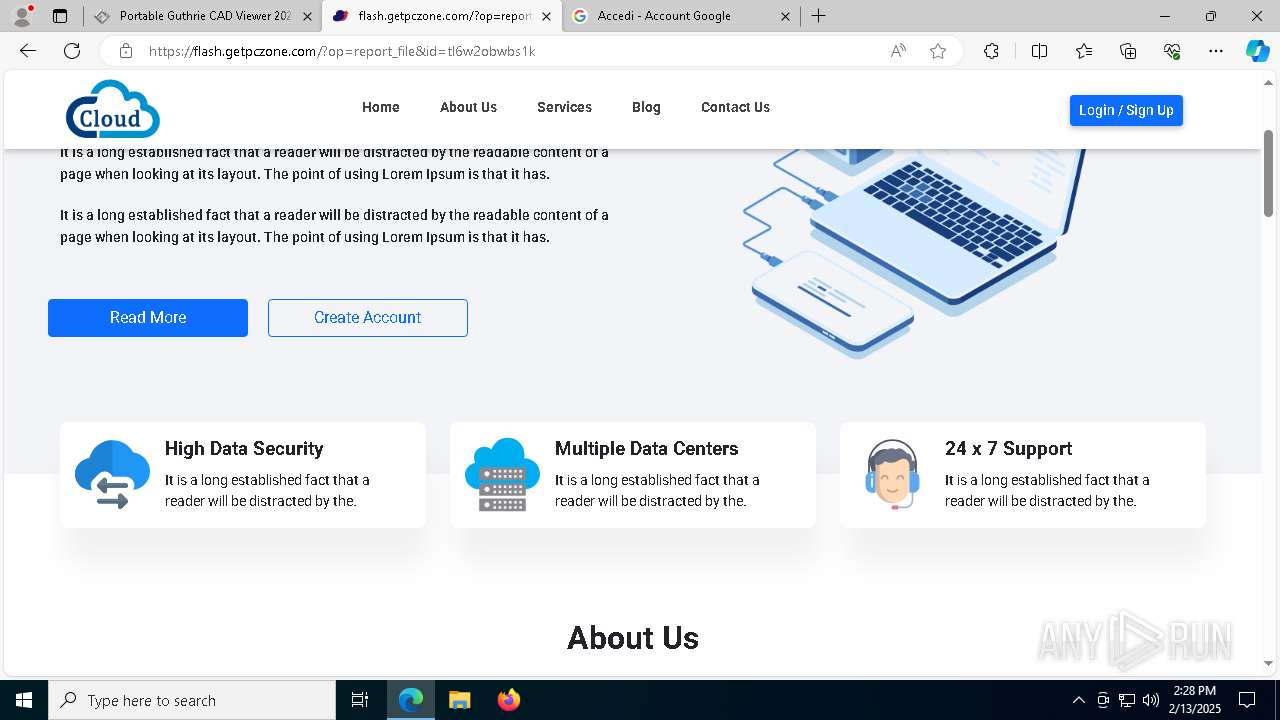Viewport: 1280px width, 720px height.
Task: Open About Us in site navigation
Action: tap(468, 107)
